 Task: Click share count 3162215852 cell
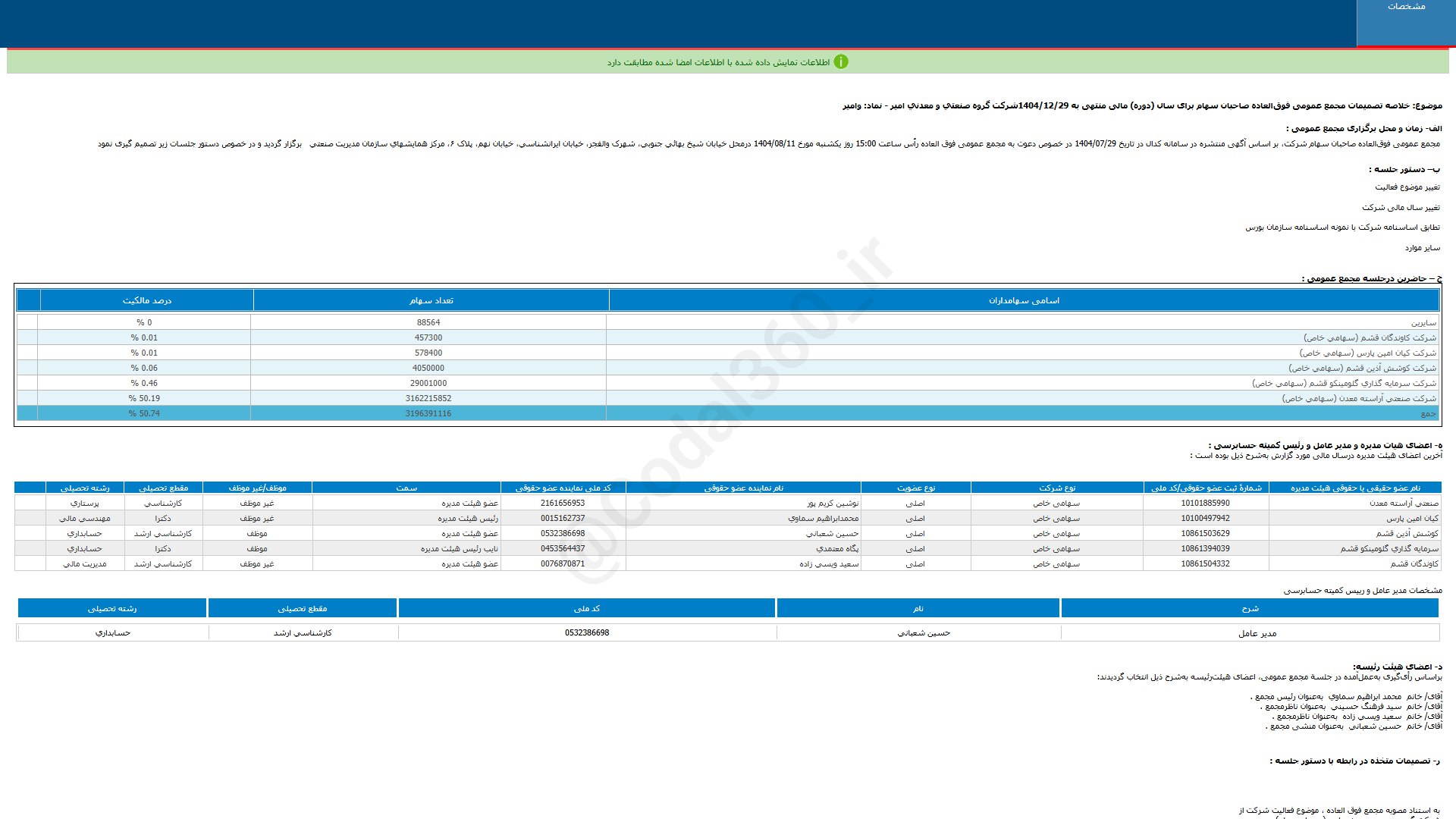pos(428,399)
